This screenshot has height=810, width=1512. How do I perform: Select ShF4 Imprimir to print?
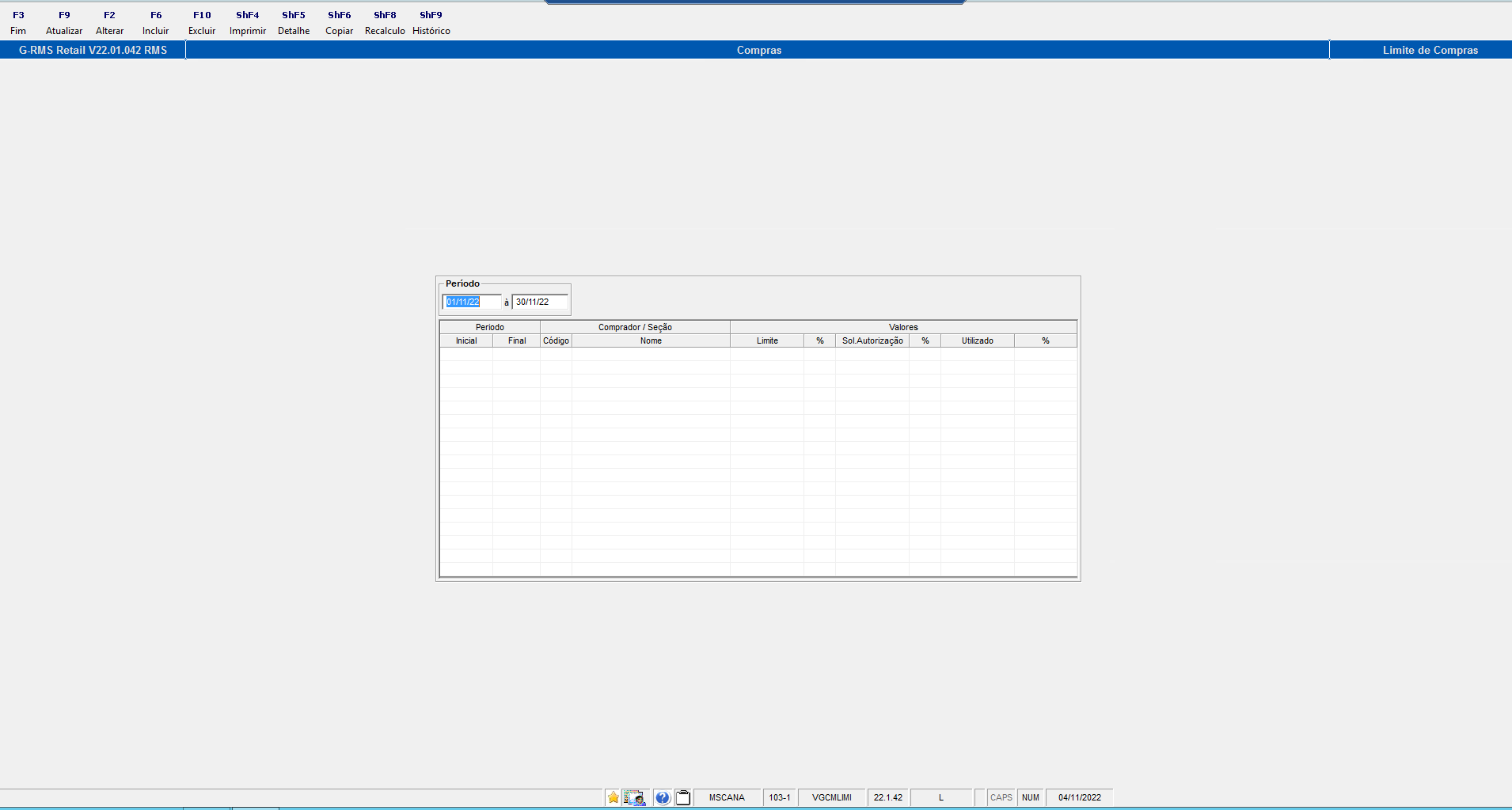pyautogui.click(x=248, y=23)
